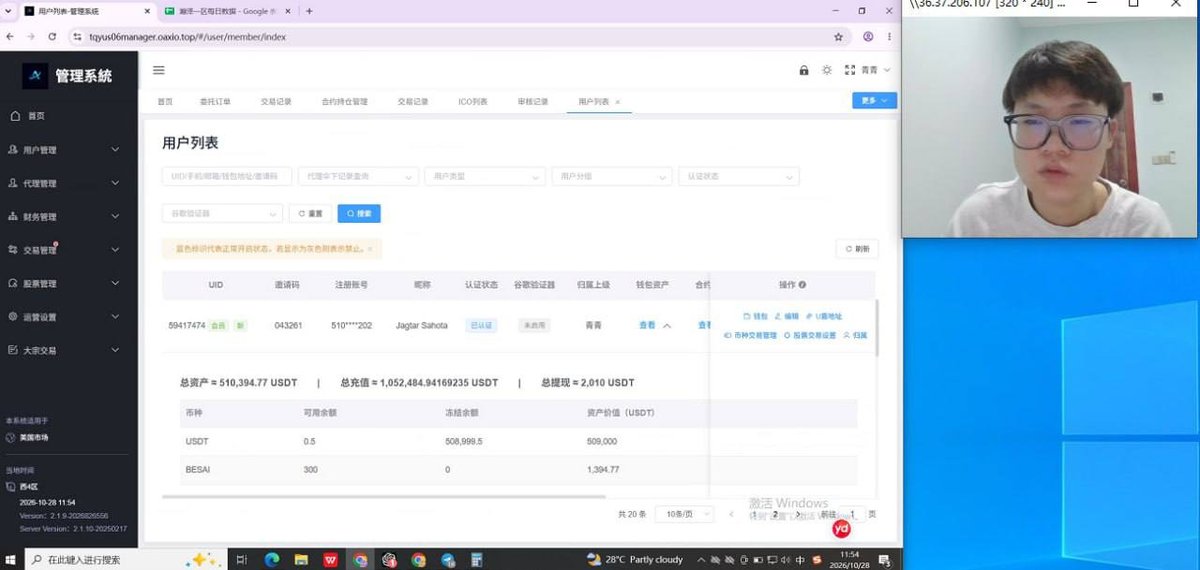Click the BESAI currency row label
The image size is (1200, 570).
click(197, 469)
